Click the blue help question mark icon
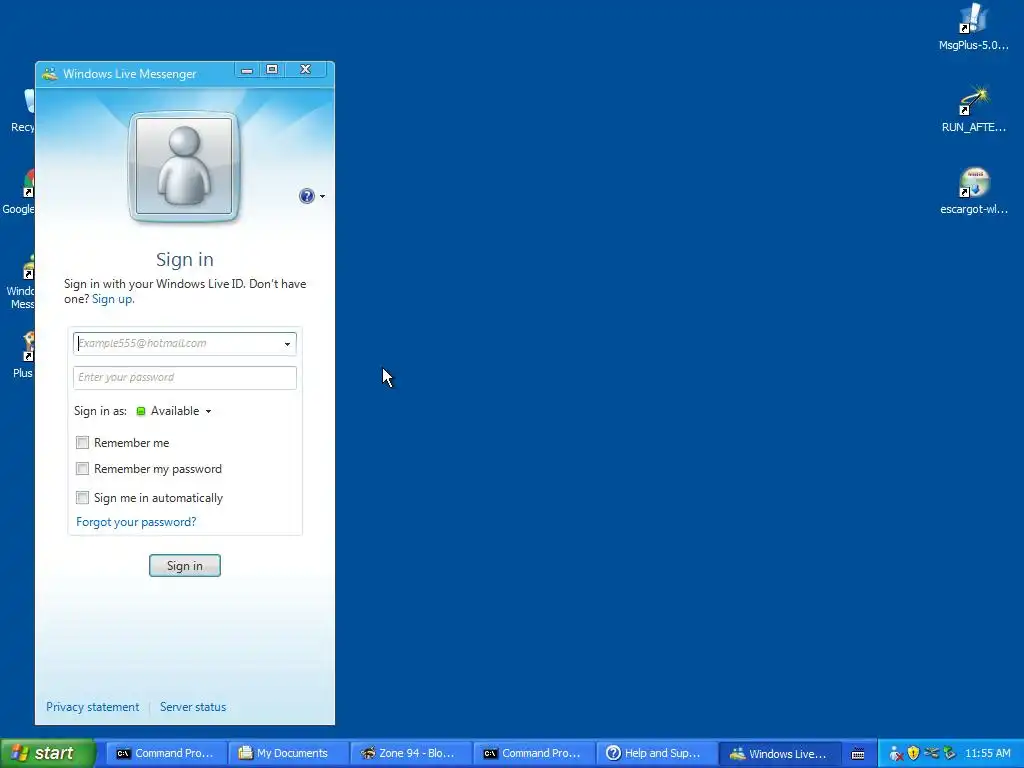Image resolution: width=1024 pixels, height=768 pixels. (306, 196)
